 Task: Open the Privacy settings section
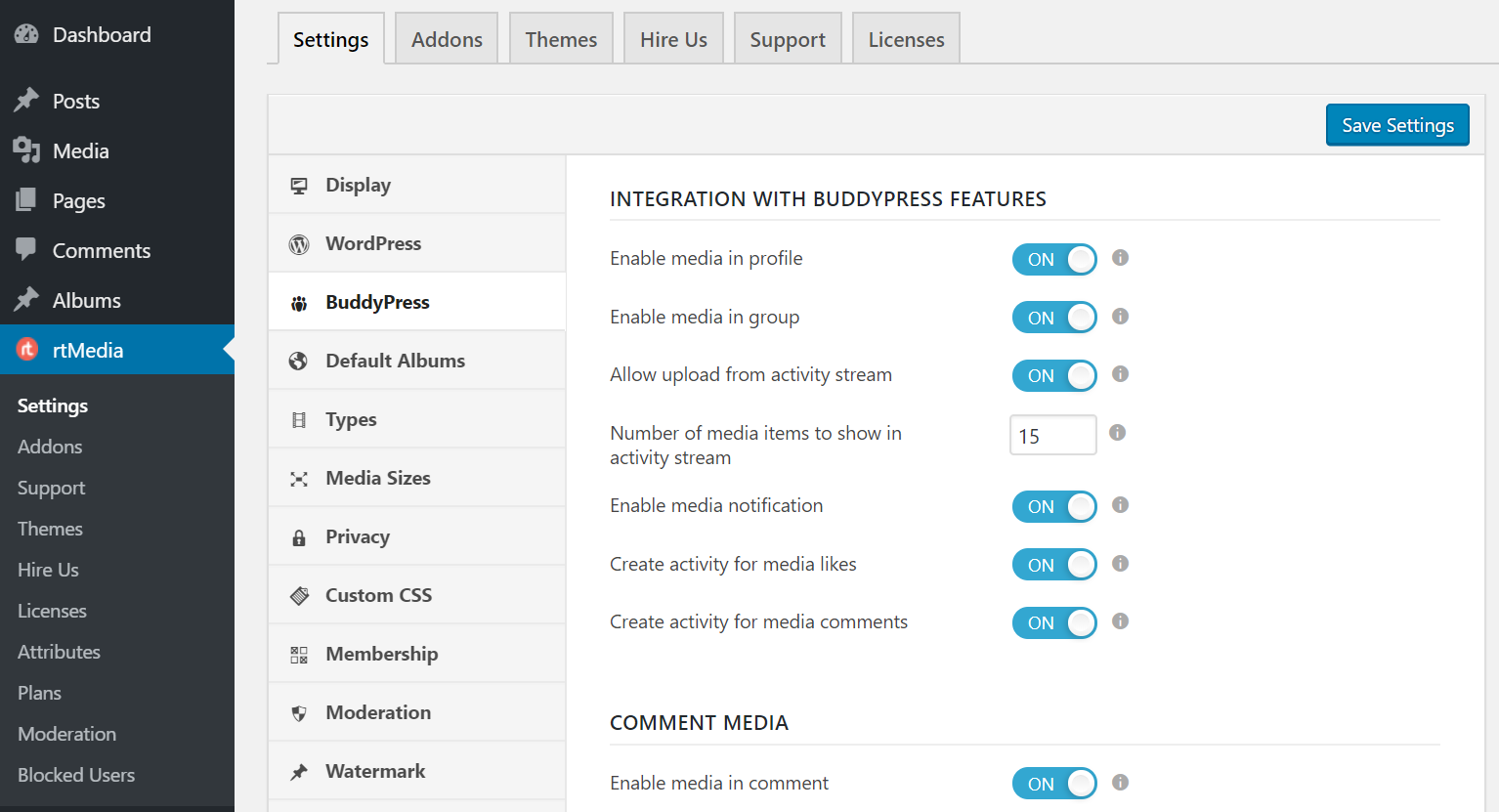click(357, 535)
